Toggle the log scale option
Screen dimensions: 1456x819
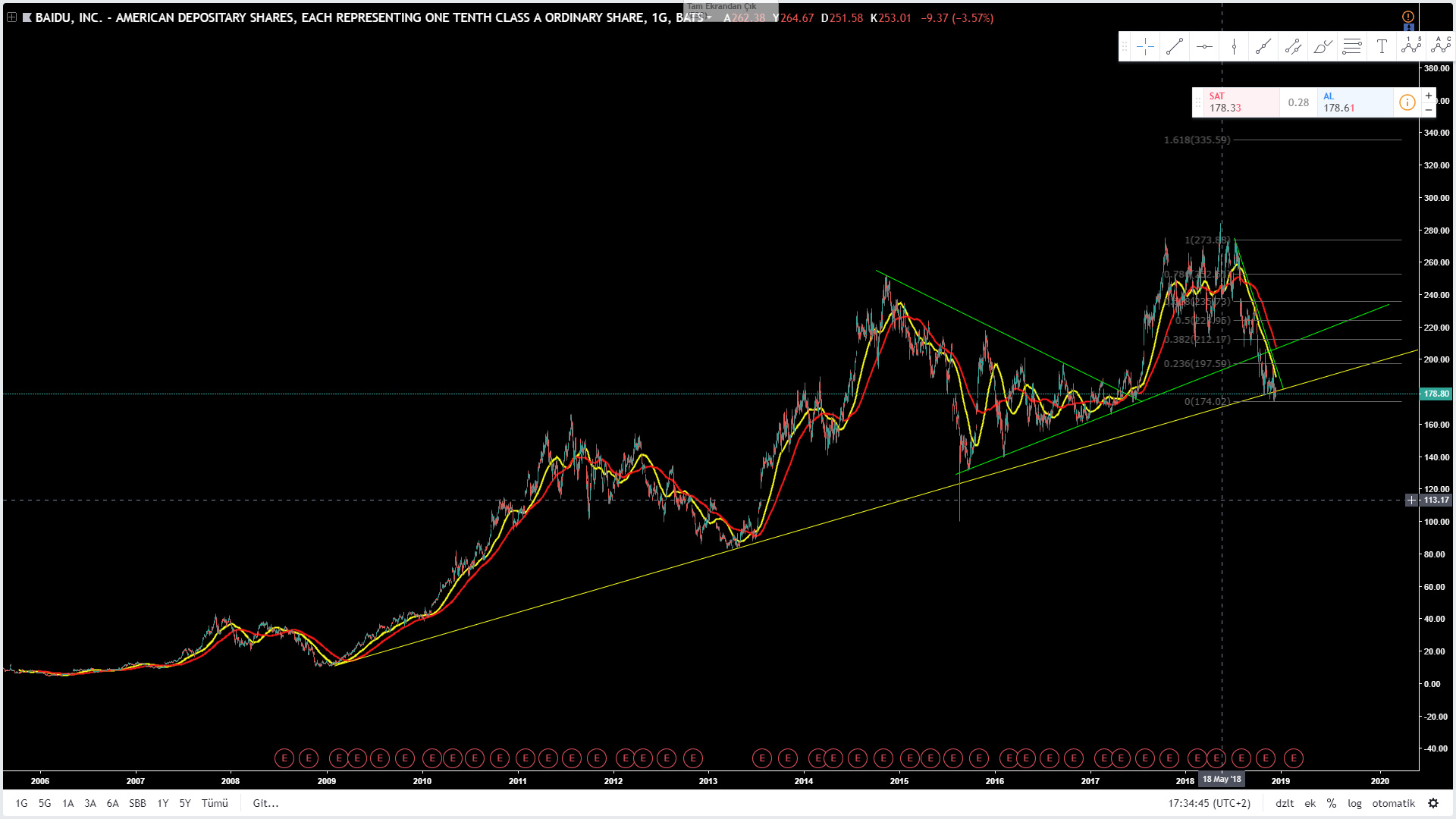point(1354,803)
